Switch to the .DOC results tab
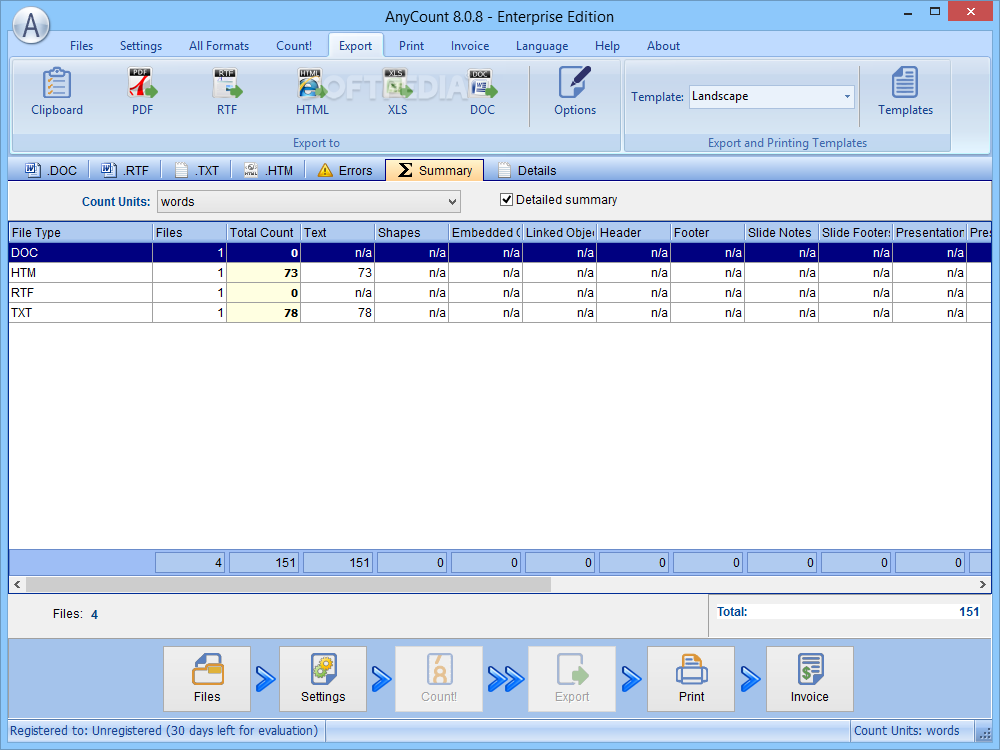Screen dimensions: 1000x750 click(x=51, y=170)
